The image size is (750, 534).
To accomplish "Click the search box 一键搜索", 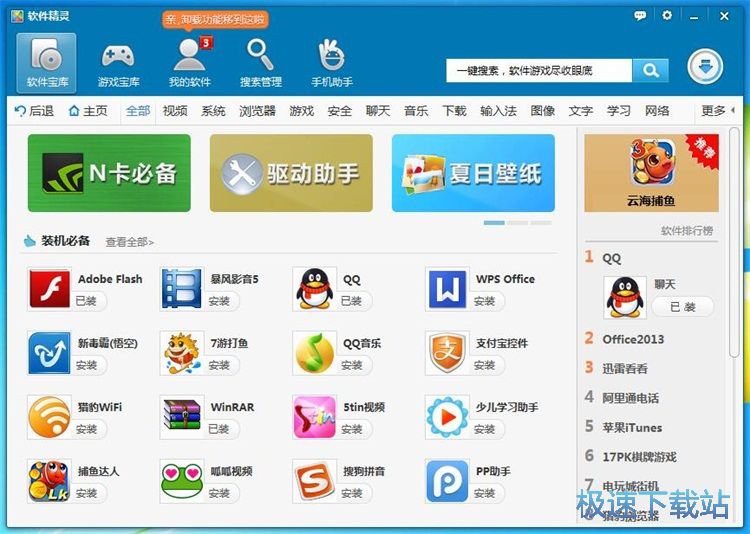I will click(539, 70).
